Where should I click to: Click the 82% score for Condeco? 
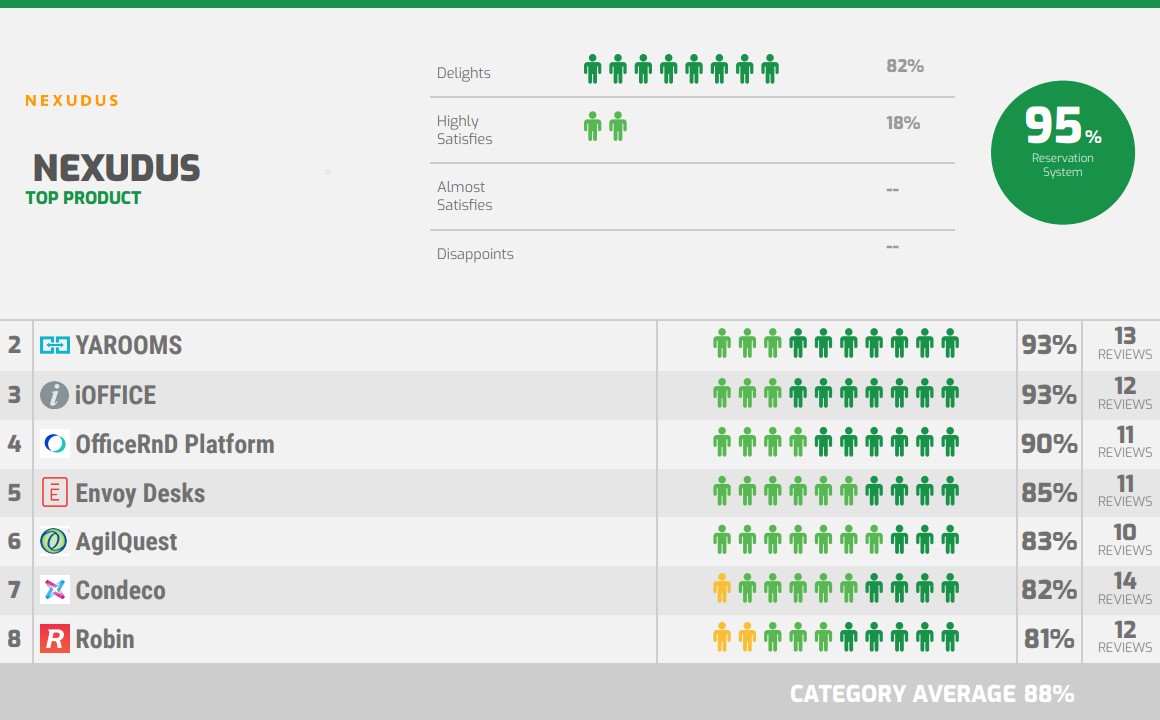(1049, 590)
